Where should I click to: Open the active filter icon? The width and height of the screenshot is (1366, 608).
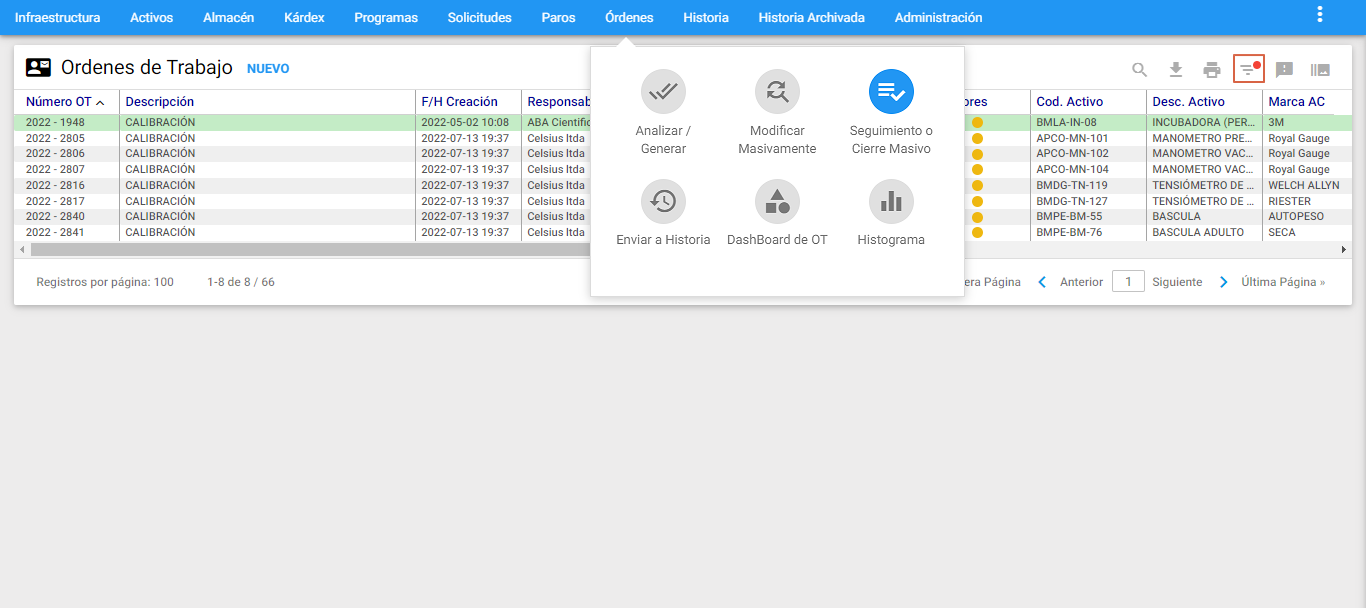[1248, 69]
